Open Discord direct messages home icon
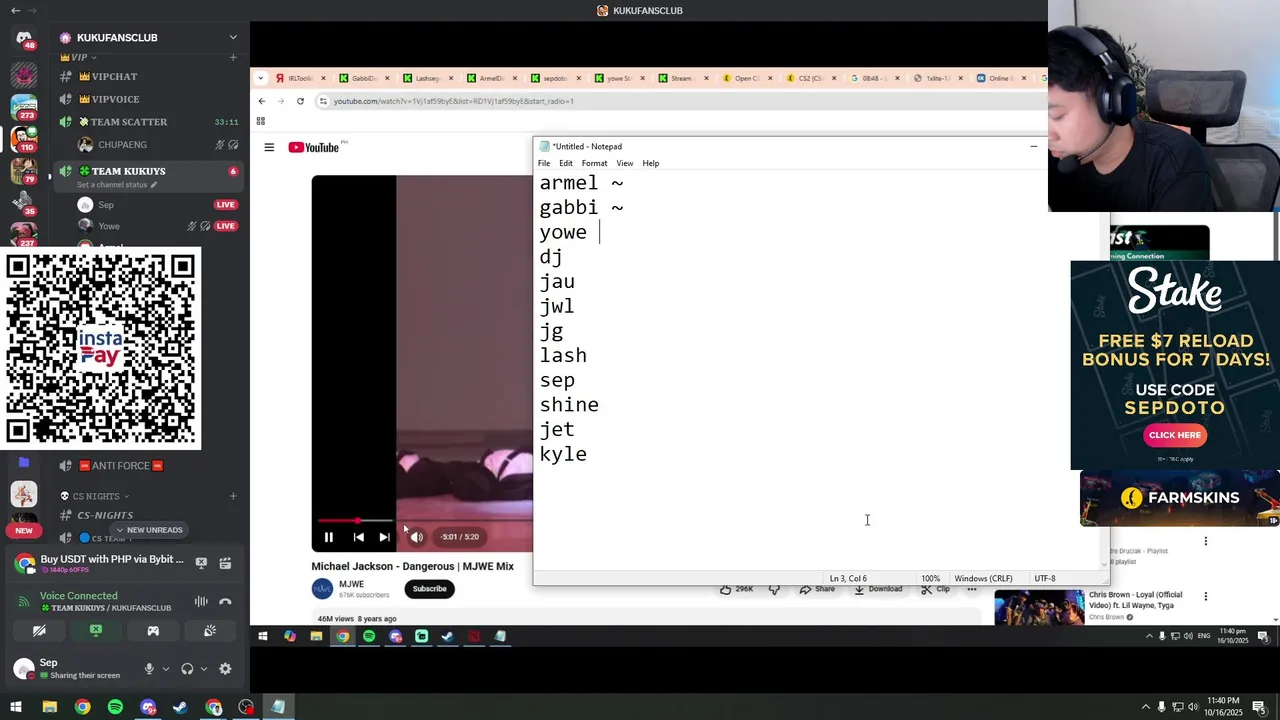The width and height of the screenshot is (1280, 720). tap(24, 38)
